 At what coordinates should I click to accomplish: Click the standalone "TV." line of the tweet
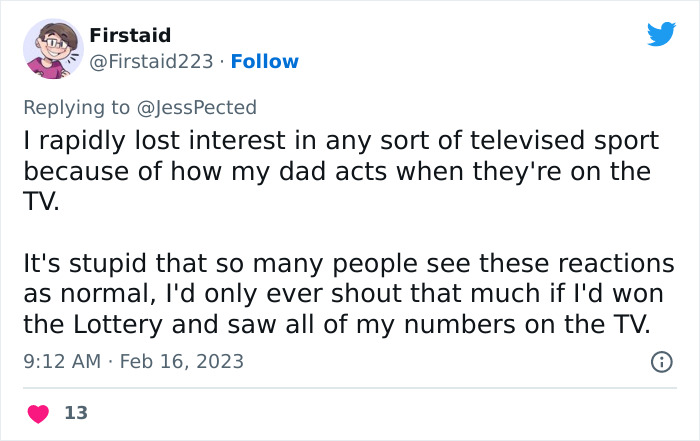44,200
